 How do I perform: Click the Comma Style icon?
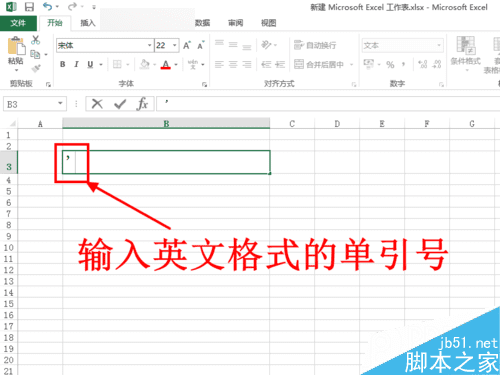[x=403, y=64]
